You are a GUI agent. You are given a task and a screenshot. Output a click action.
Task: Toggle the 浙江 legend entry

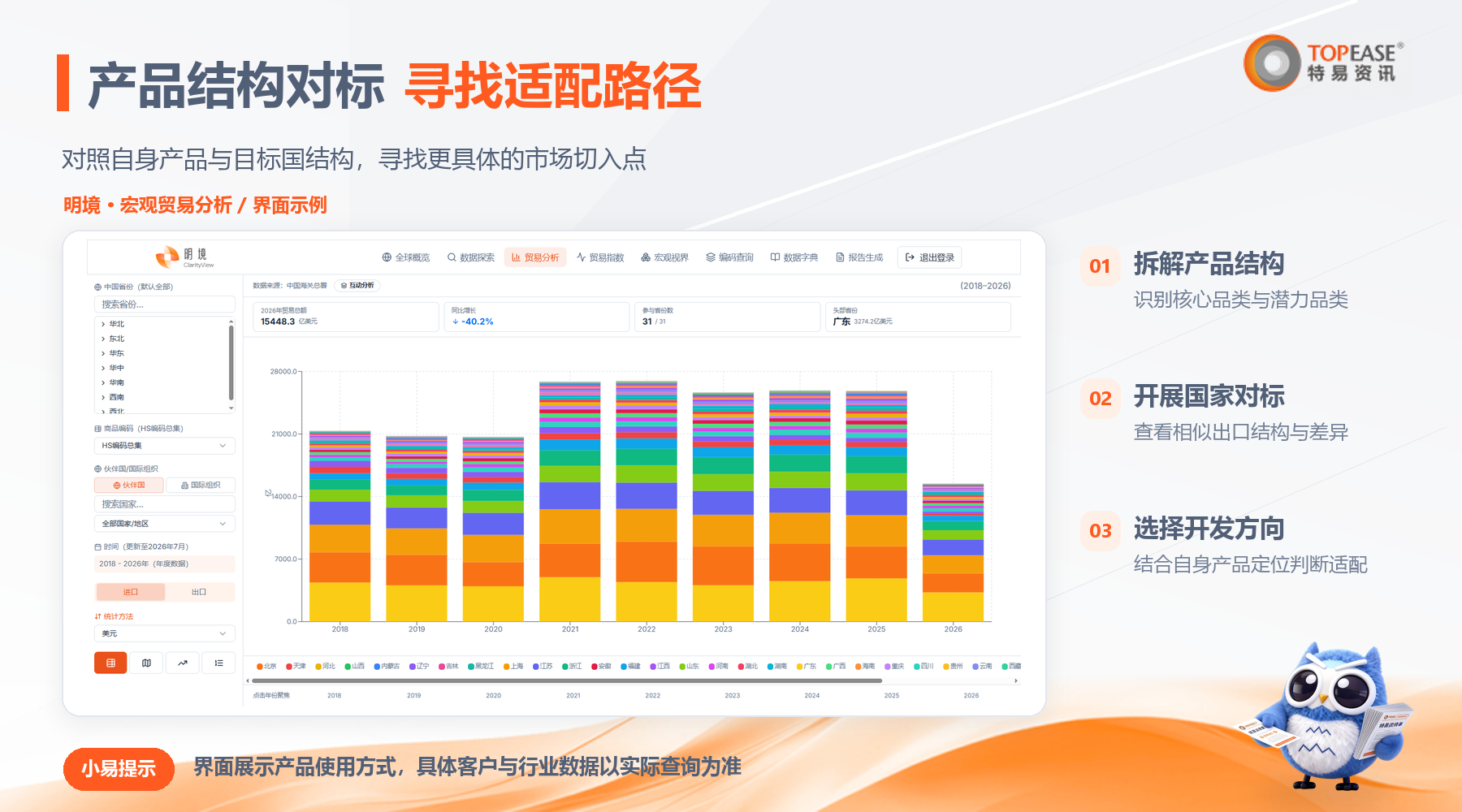click(x=572, y=666)
